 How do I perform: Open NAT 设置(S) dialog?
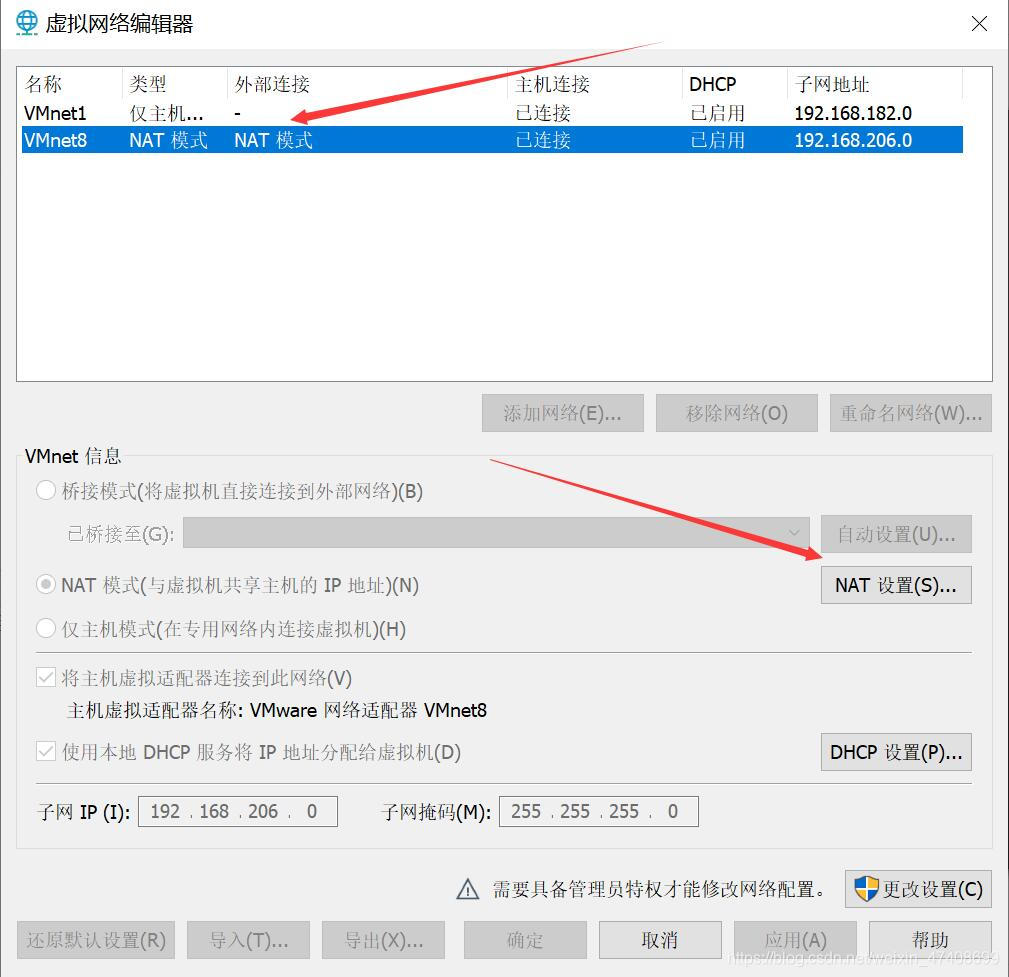pos(896,585)
